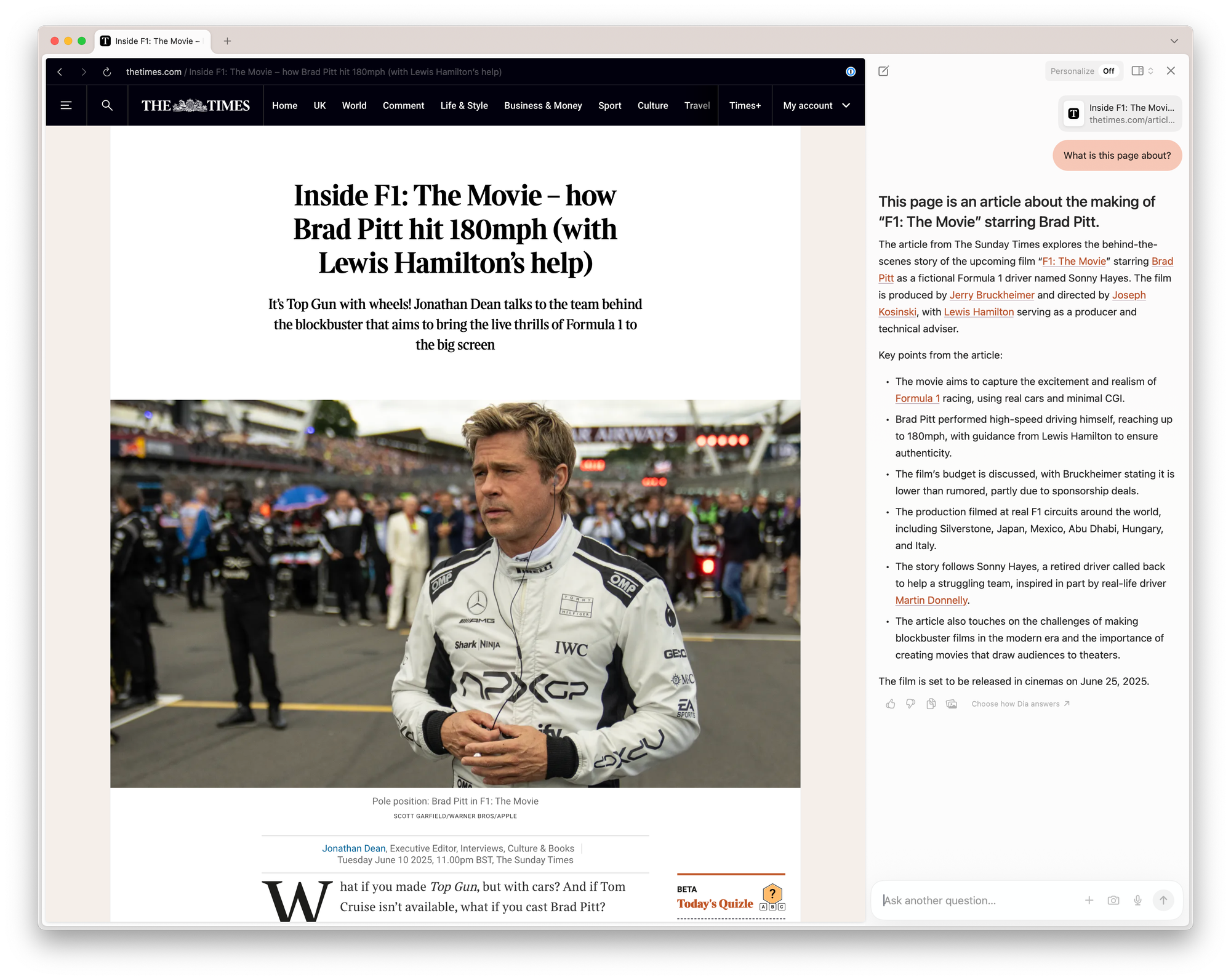Attach content with the plus icon in chat input

1089,901
